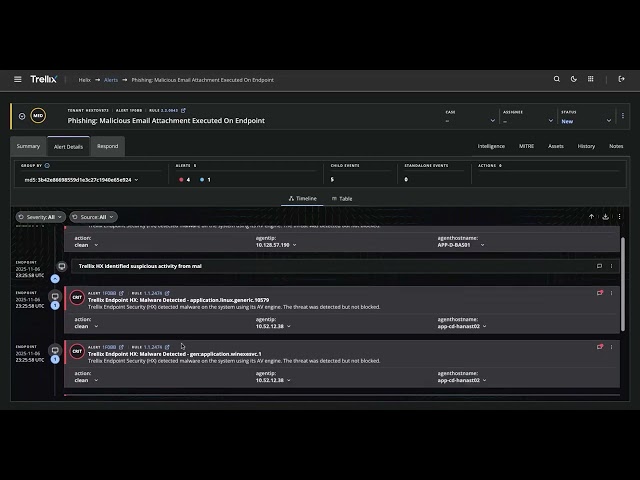This screenshot has height=480, width=640.
Task: Toggle dark mode with the moon icon
Action: click(x=574, y=79)
